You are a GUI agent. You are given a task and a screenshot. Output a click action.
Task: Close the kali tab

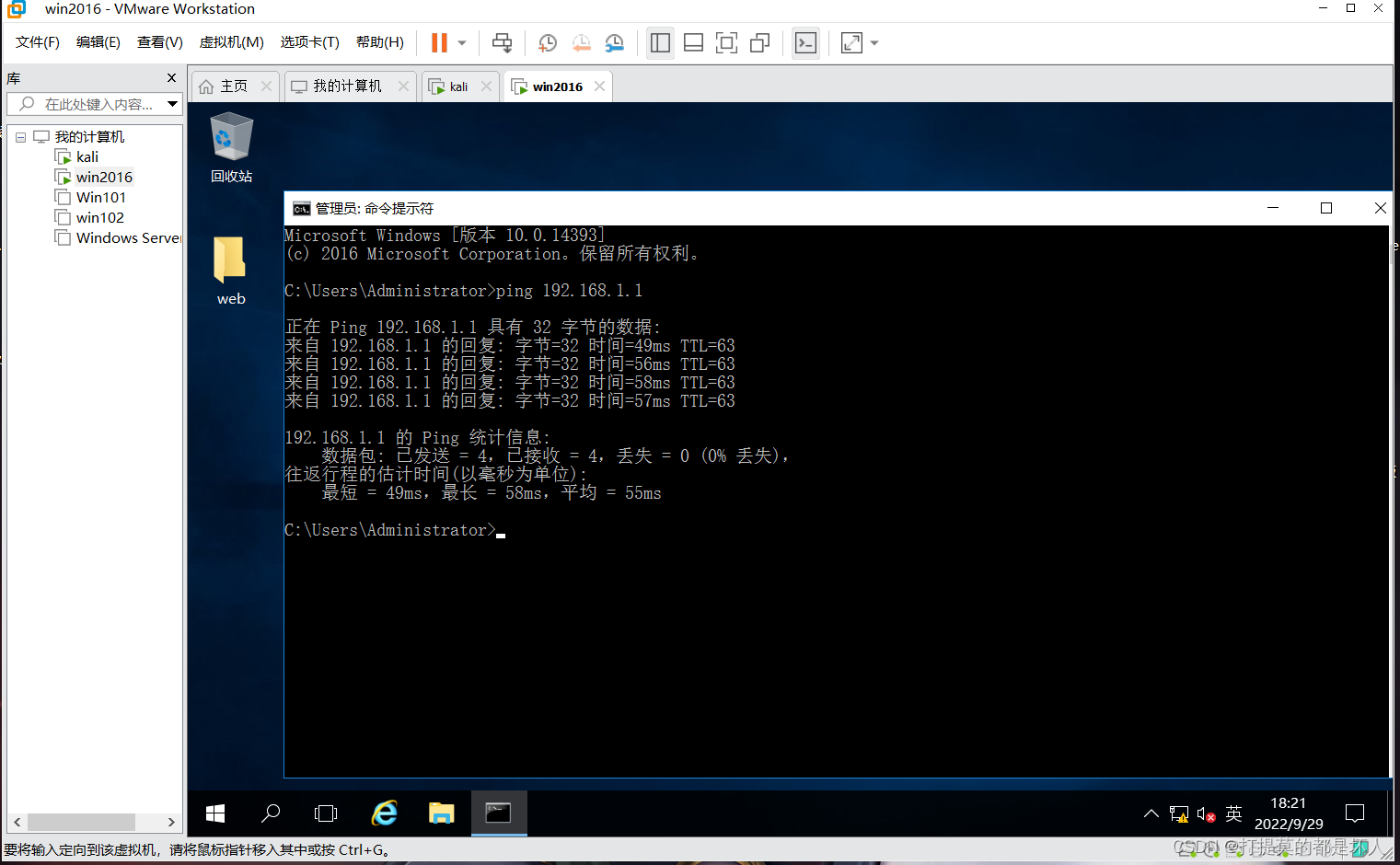coord(486,86)
